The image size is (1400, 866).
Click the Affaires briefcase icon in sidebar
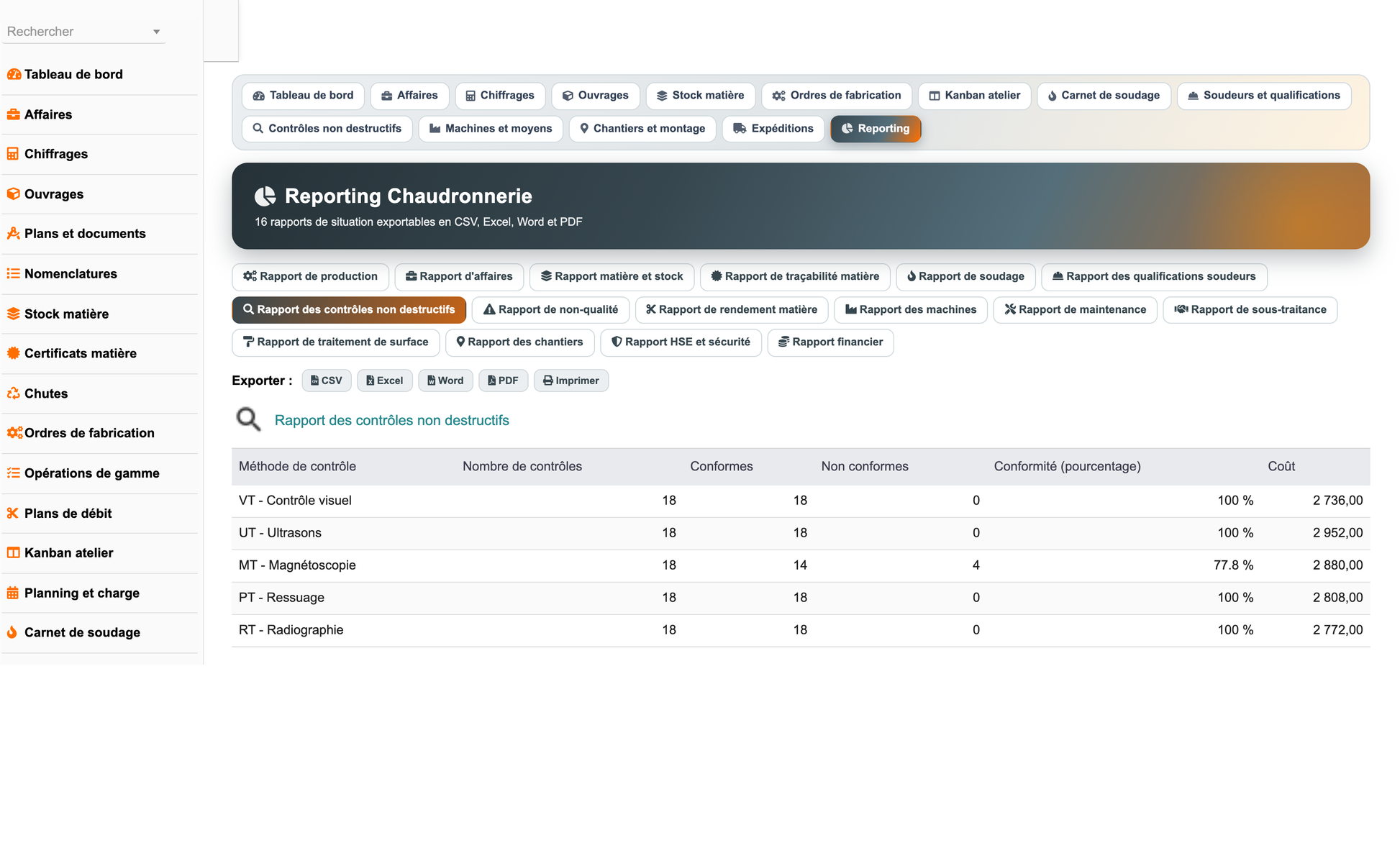pyautogui.click(x=13, y=114)
